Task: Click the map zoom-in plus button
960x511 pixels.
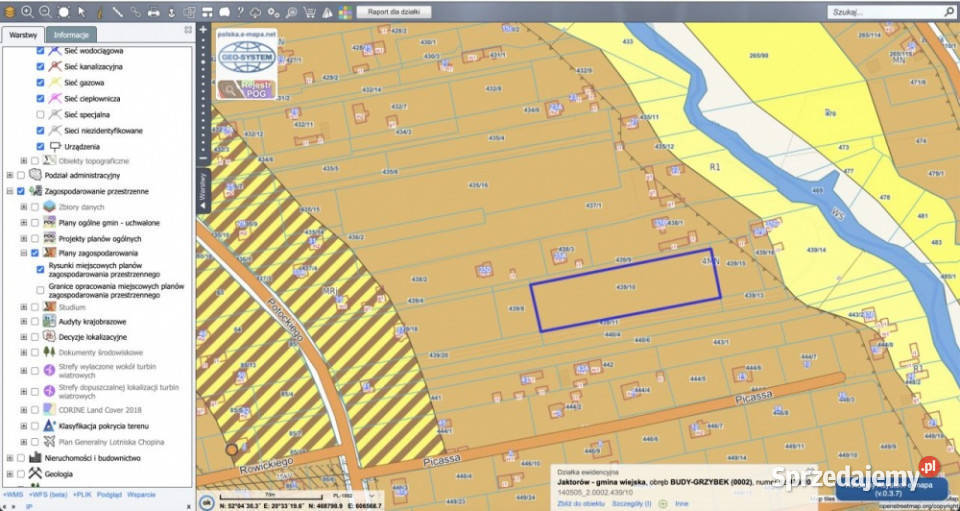Action: point(203,29)
